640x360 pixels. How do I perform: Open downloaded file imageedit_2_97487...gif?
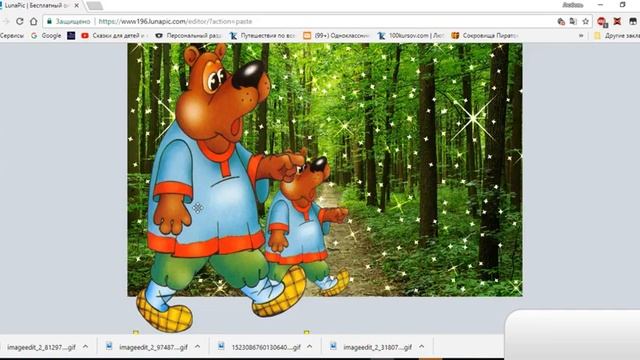[x=153, y=347]
